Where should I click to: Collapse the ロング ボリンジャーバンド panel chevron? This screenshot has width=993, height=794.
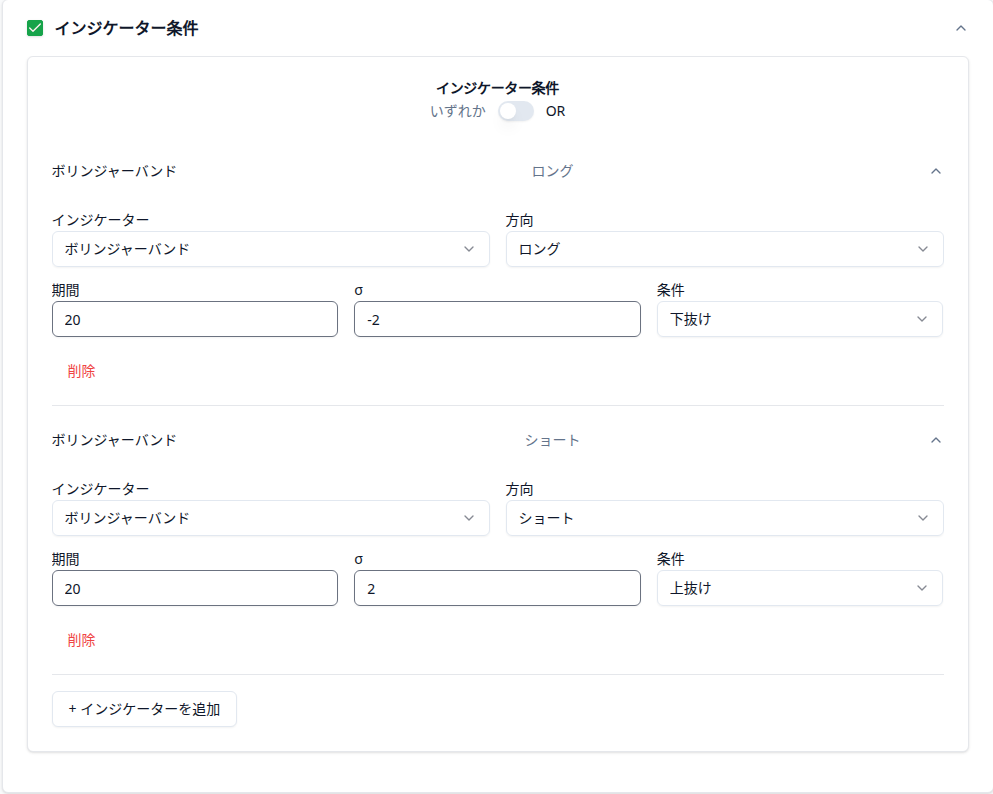coord(935,171)
